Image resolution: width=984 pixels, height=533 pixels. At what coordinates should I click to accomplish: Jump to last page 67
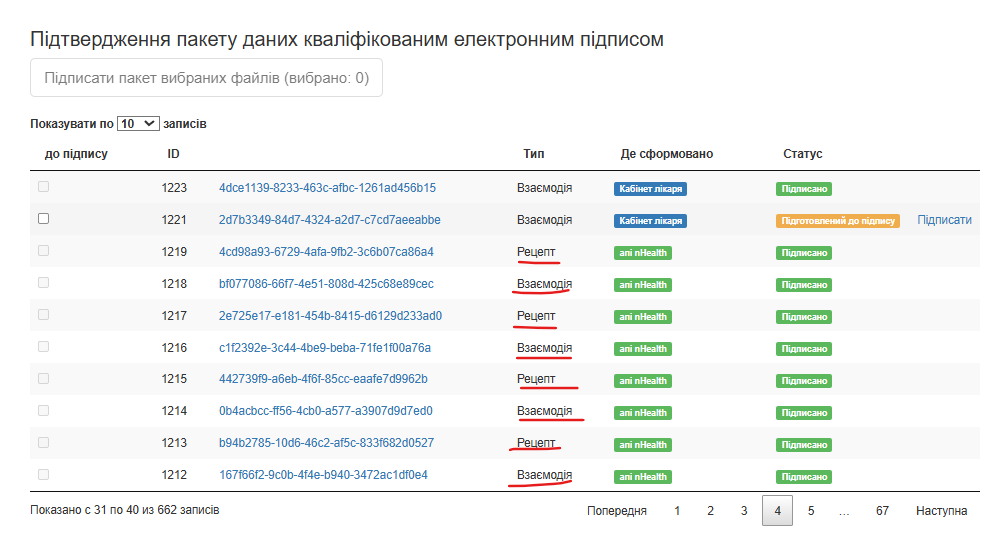882,511
